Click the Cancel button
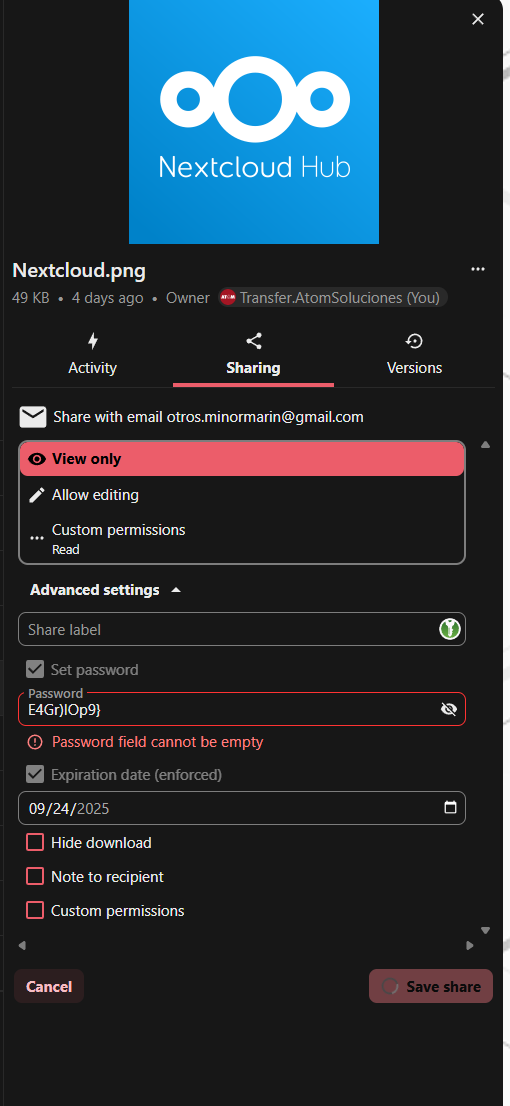 coord(49,986)
